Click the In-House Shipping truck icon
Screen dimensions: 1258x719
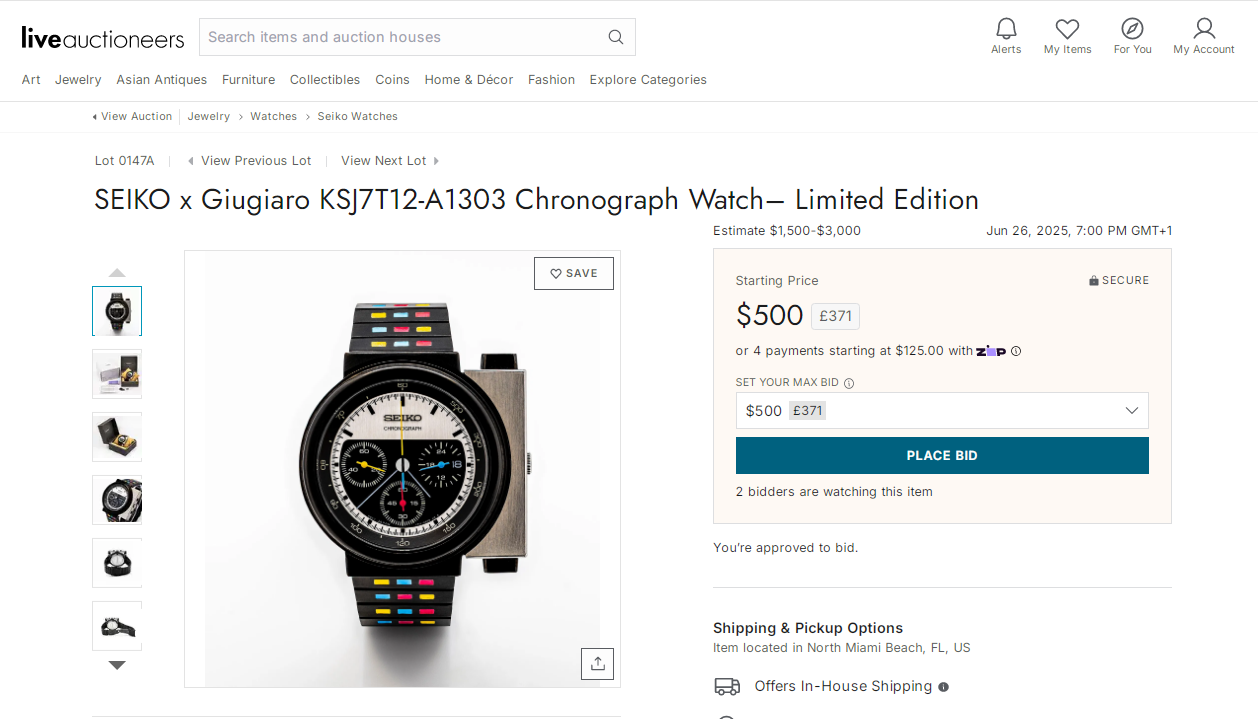tap(727, 686)
